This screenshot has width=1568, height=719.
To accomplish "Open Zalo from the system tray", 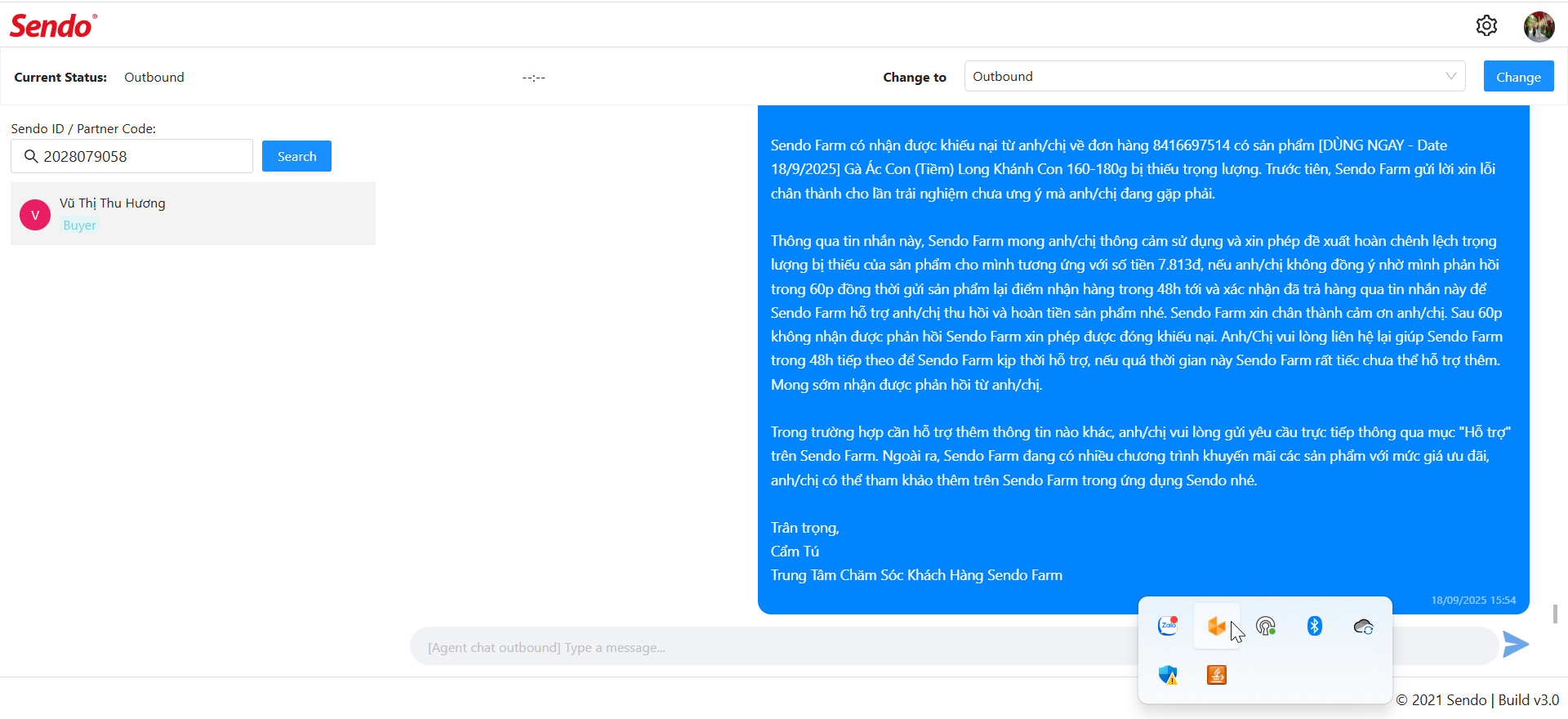I will (x=1168, y=626).
